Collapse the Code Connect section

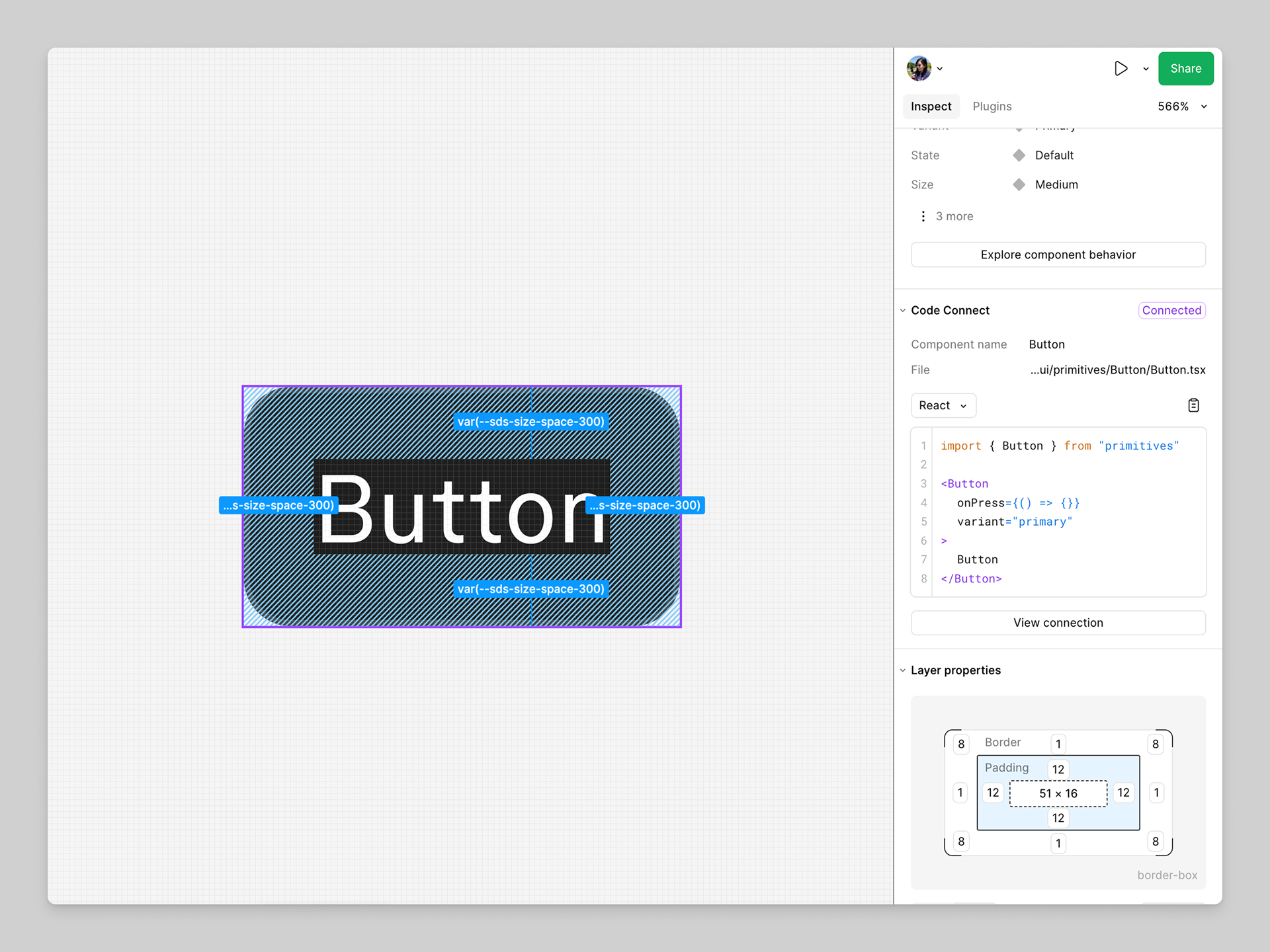903,310
